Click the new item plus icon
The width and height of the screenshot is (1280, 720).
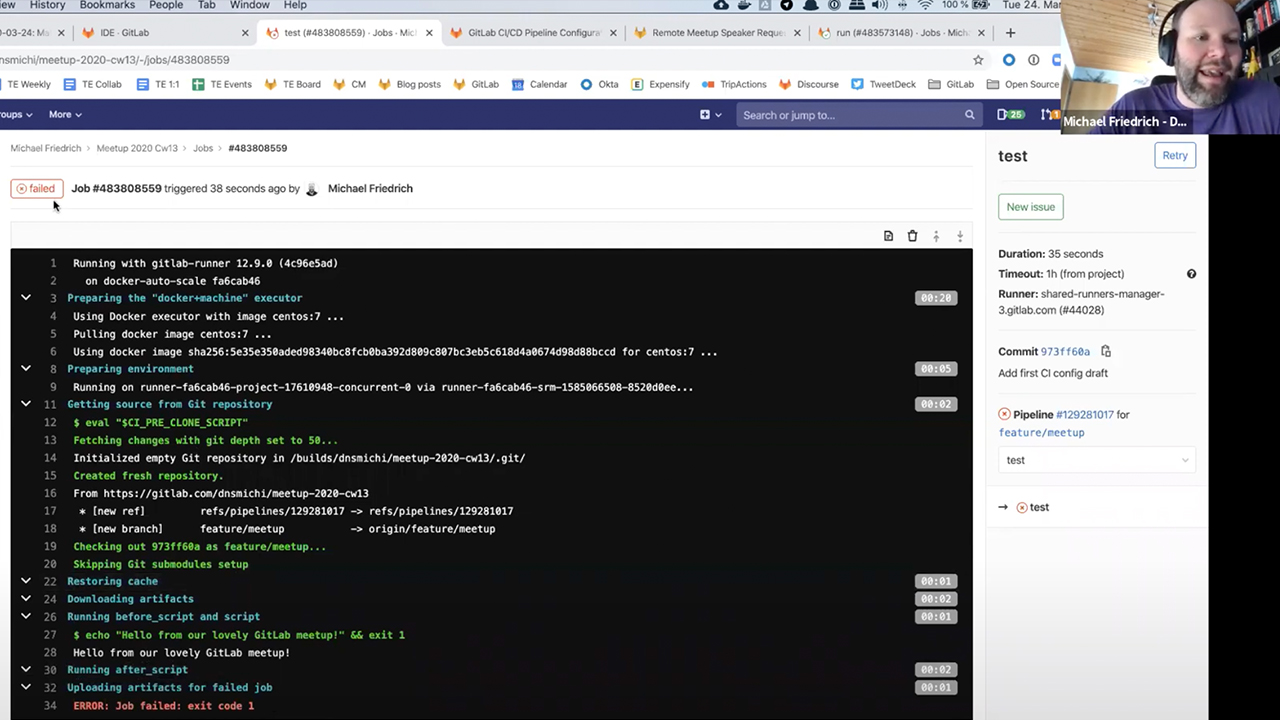(x=710, y=115)
